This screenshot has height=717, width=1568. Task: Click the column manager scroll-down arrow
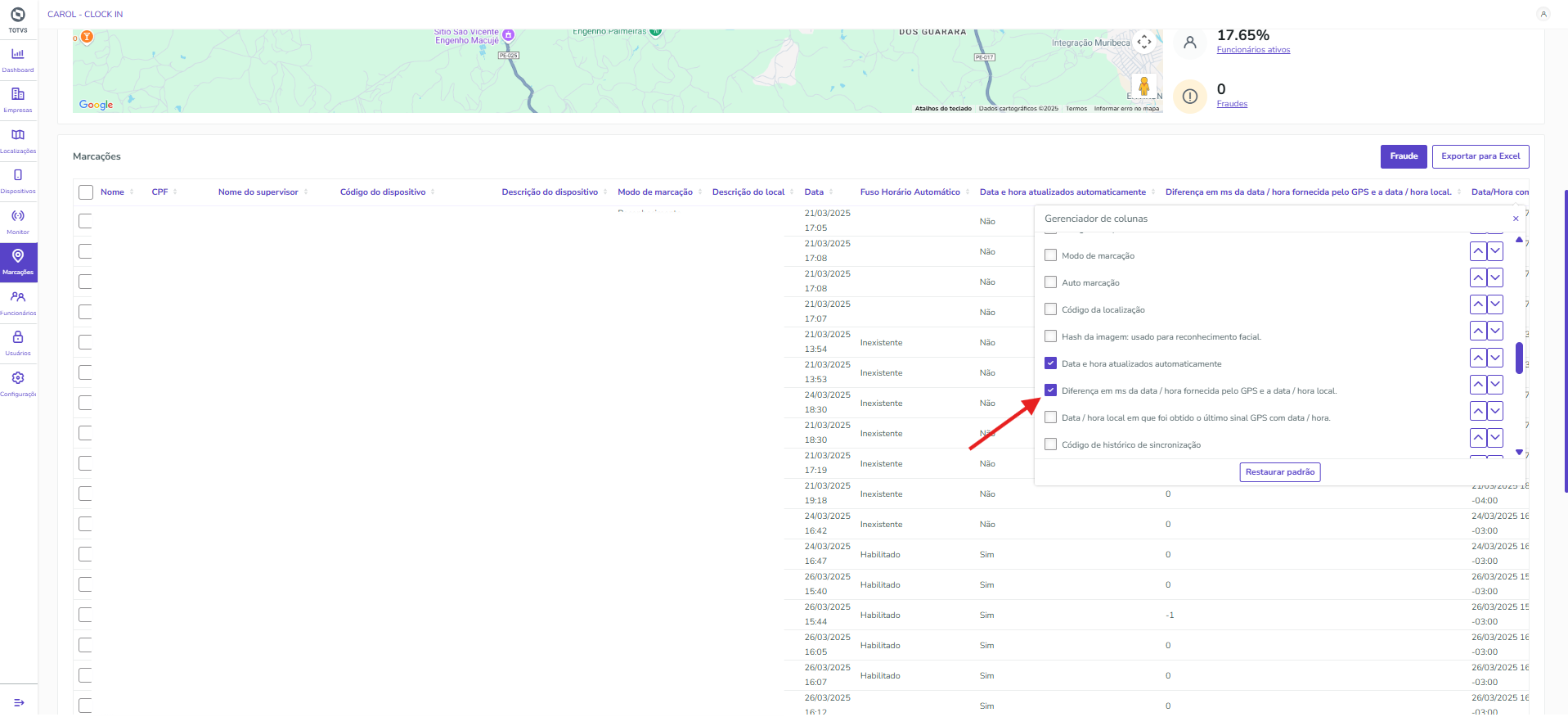click(1519, 452)
